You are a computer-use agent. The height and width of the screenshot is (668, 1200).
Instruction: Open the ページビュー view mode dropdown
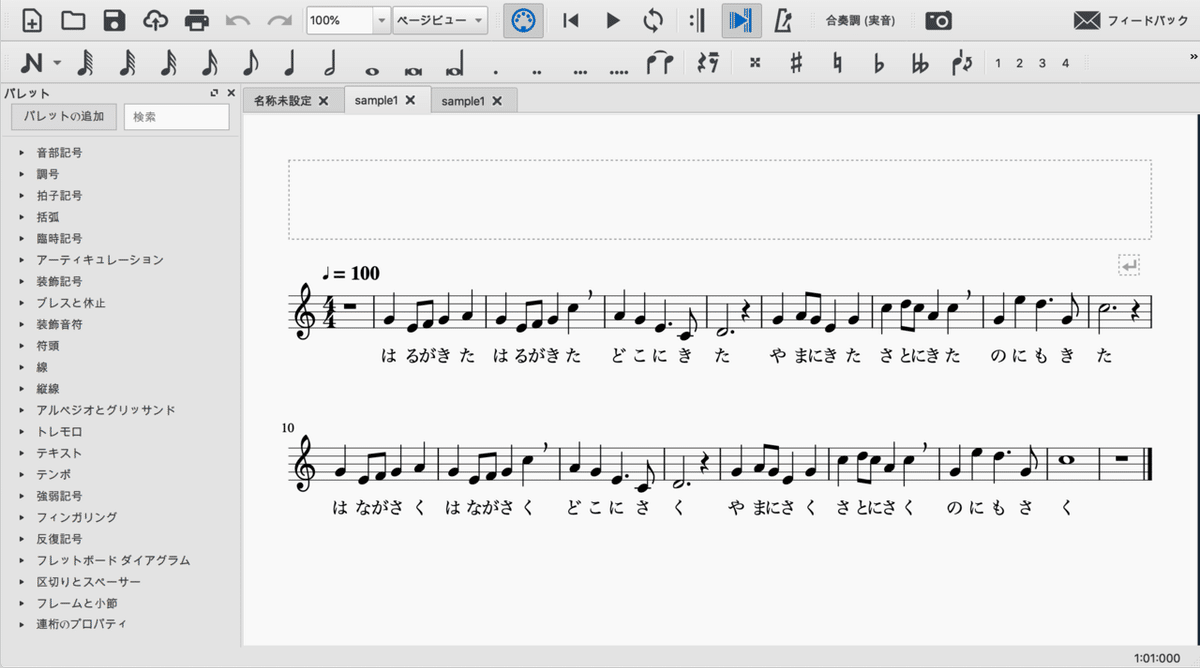click(440, 20)
